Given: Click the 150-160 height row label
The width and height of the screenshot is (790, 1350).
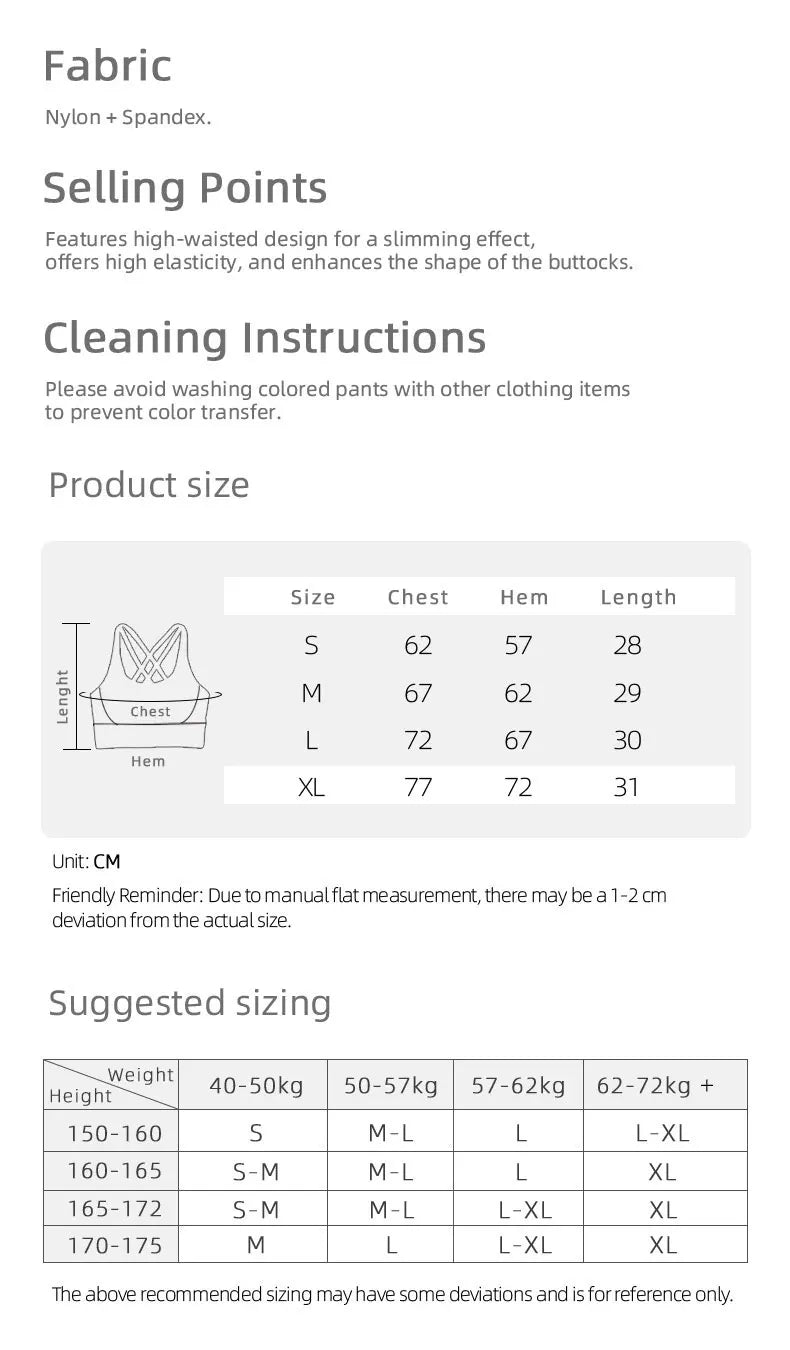Looking at the screenshot, I should pyautogui.click(x=114, y=1133).
